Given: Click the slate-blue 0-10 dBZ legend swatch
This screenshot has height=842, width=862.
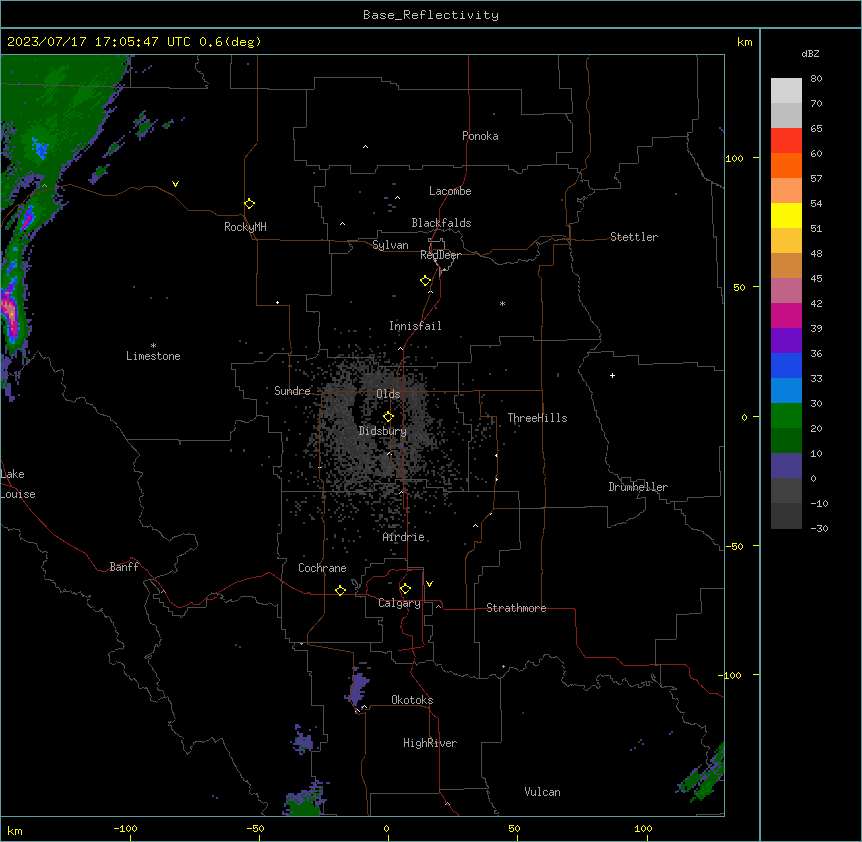Looking at the screenshot, I should coord(786,466).
